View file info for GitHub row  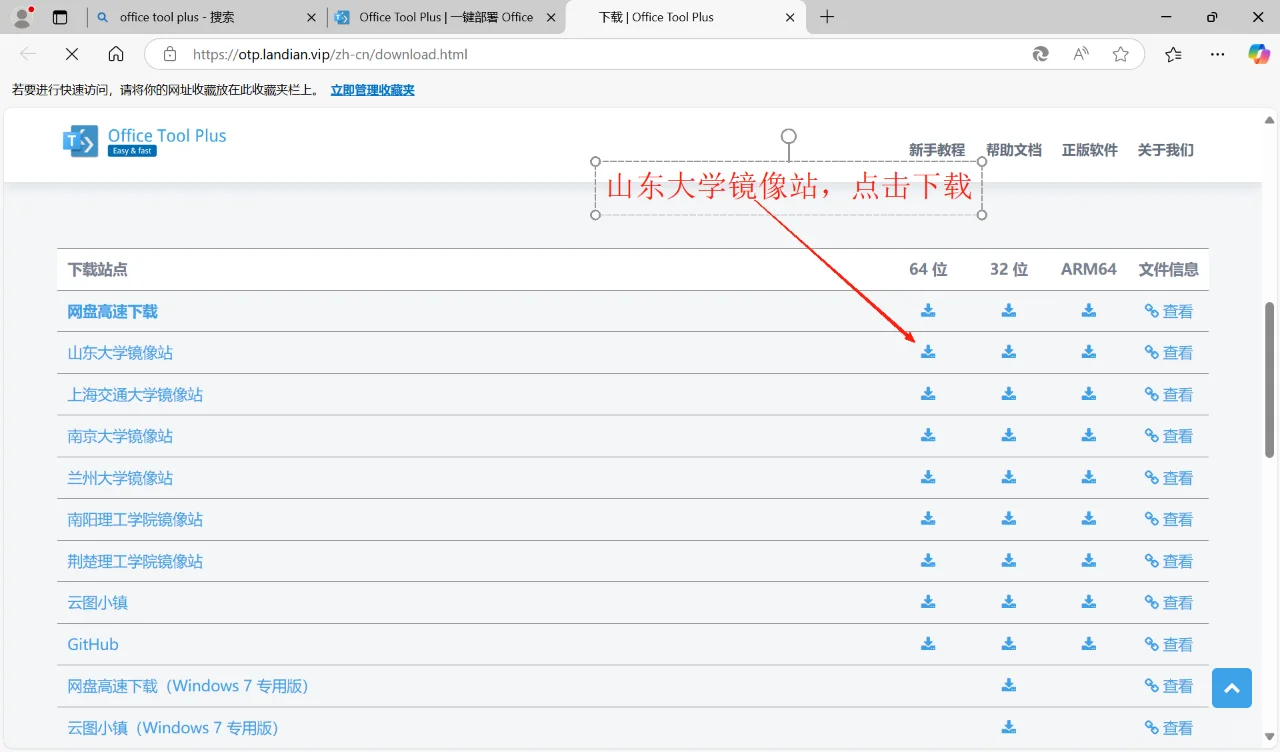coord(1169,645)
